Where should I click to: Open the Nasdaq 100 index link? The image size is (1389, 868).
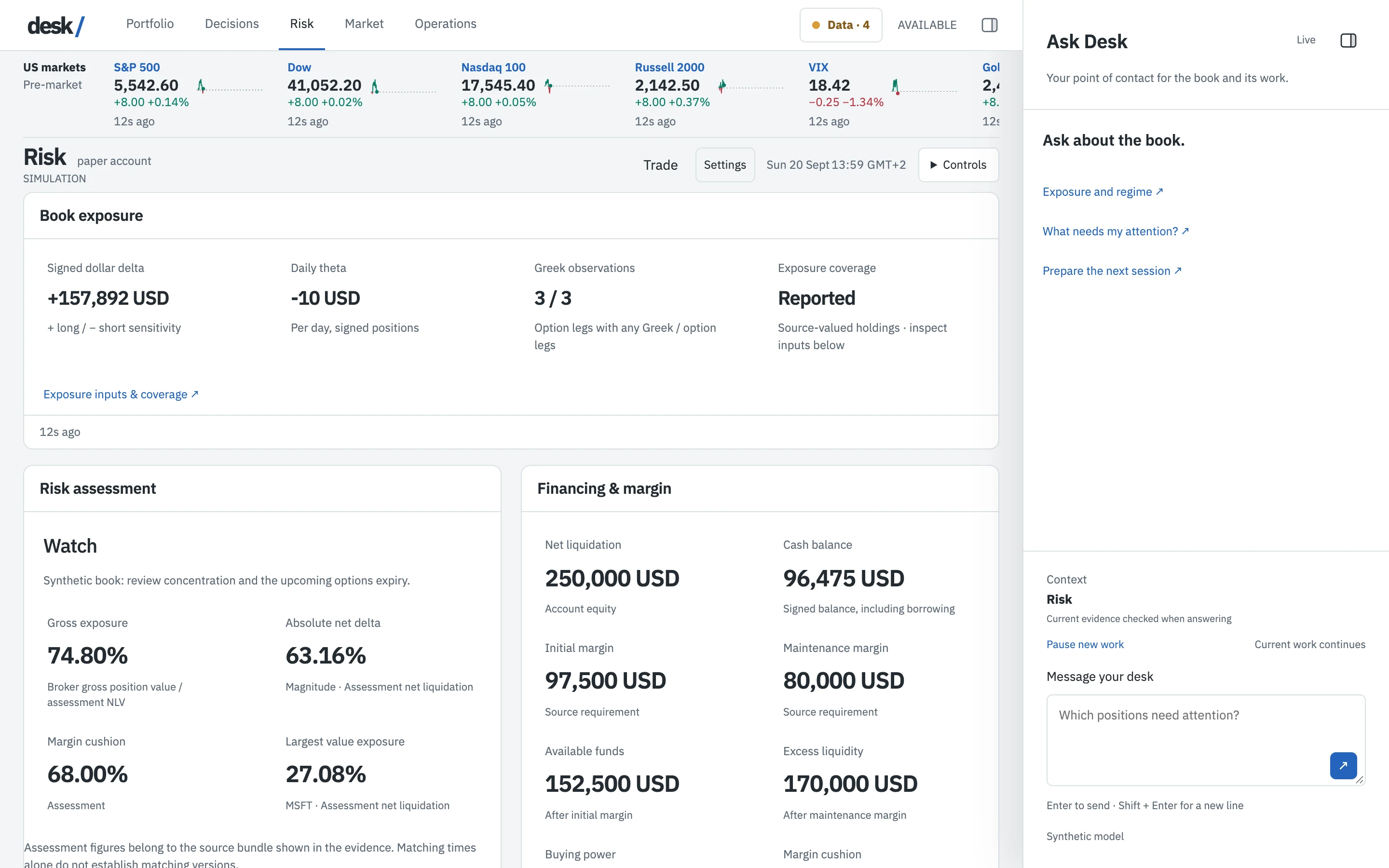point(493,67)
